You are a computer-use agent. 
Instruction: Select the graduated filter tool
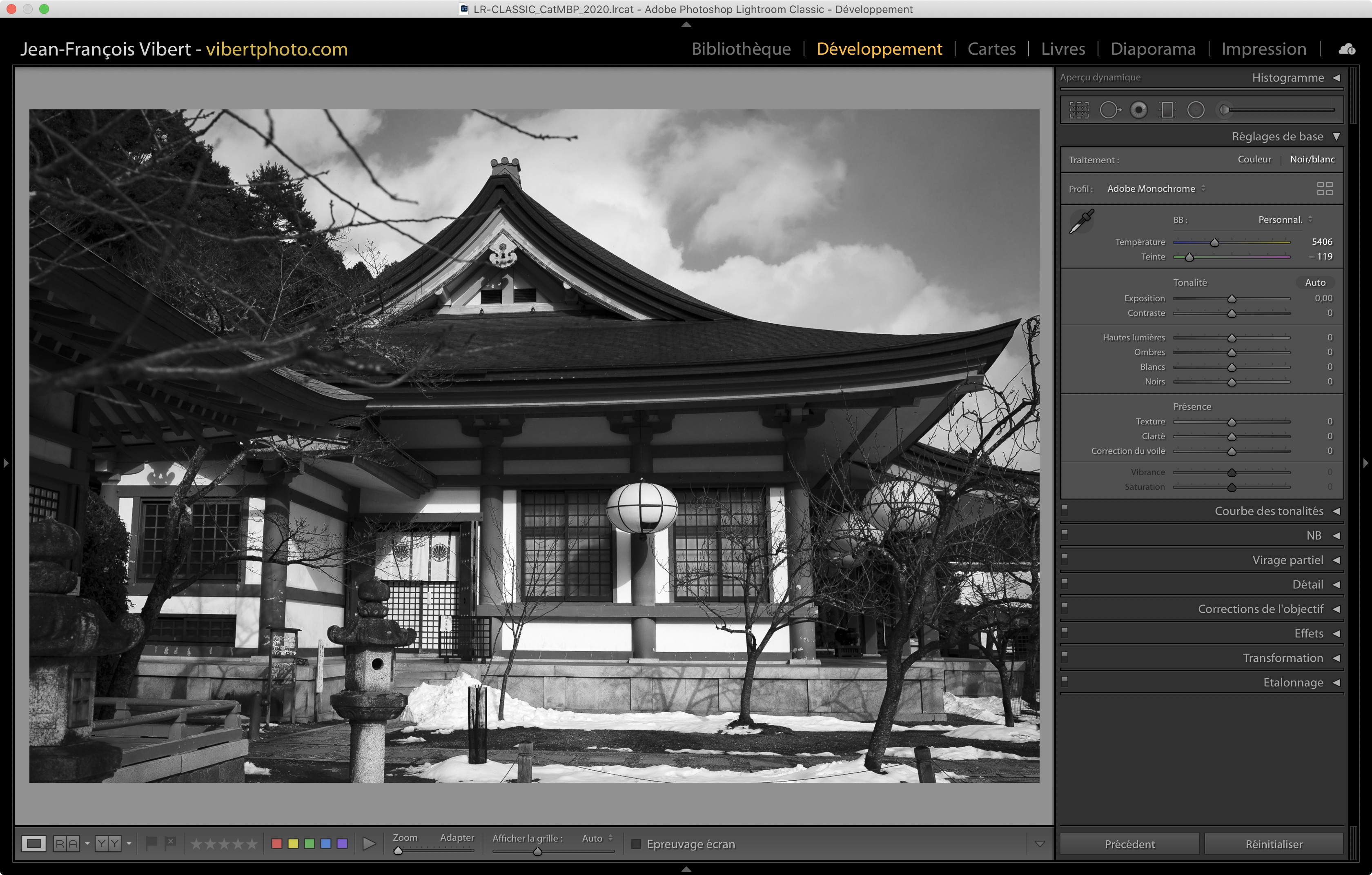coord(1167,110)
